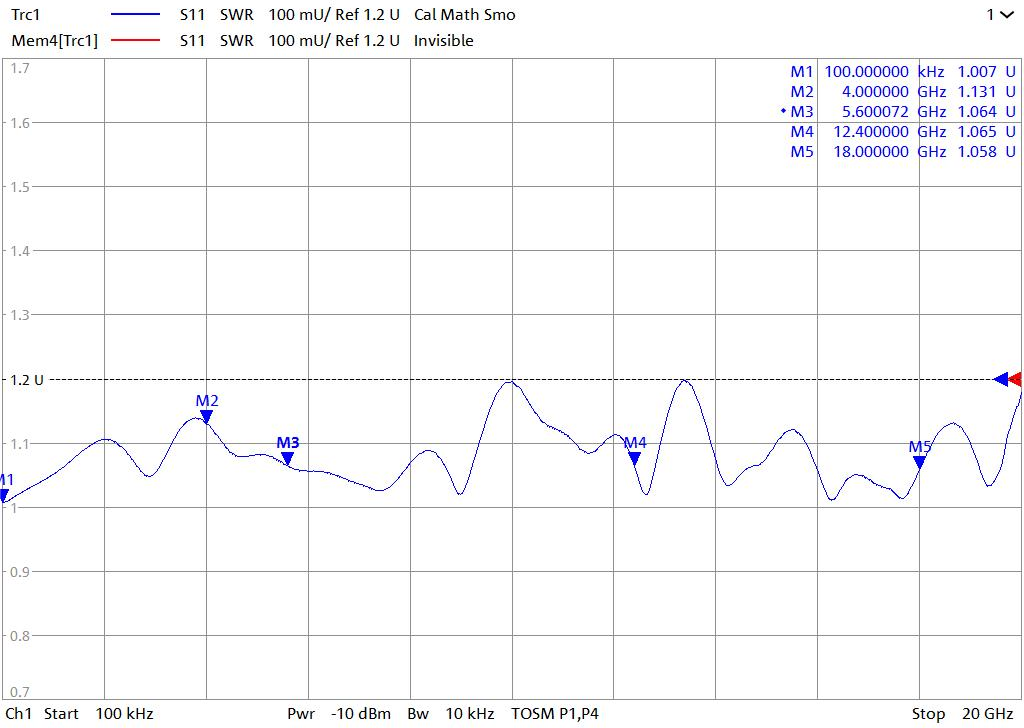Click the blue reference level arrow
This screenshot has width=1024, height=728.
tap(1000, 379)
